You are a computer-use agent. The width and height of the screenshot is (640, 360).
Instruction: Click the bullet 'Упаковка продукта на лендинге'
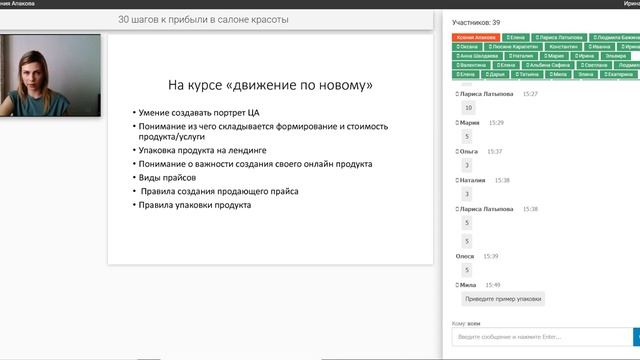click(202, 150)
